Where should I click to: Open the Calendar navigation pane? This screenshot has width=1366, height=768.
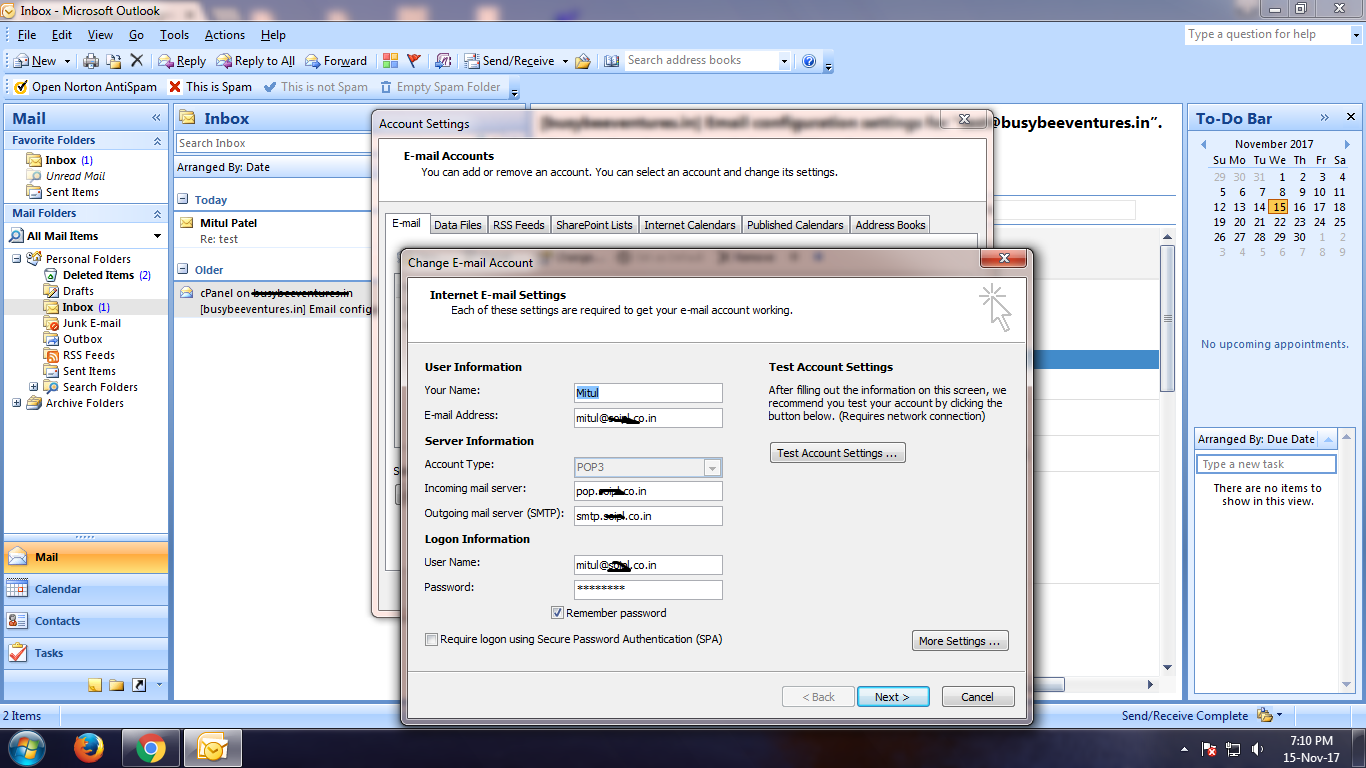click(x=86, y=589)
